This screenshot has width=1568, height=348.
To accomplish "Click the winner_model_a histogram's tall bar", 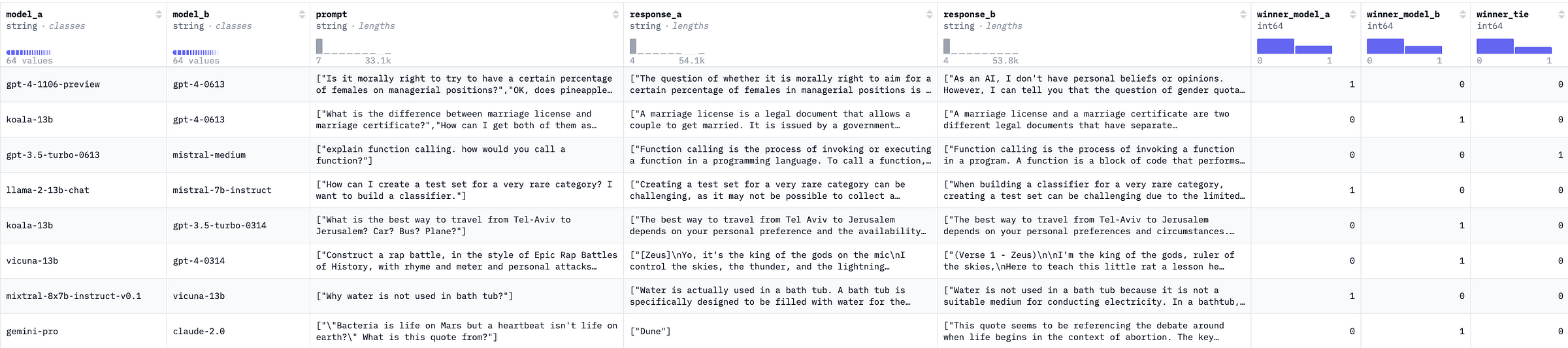I will point(1275,46).
